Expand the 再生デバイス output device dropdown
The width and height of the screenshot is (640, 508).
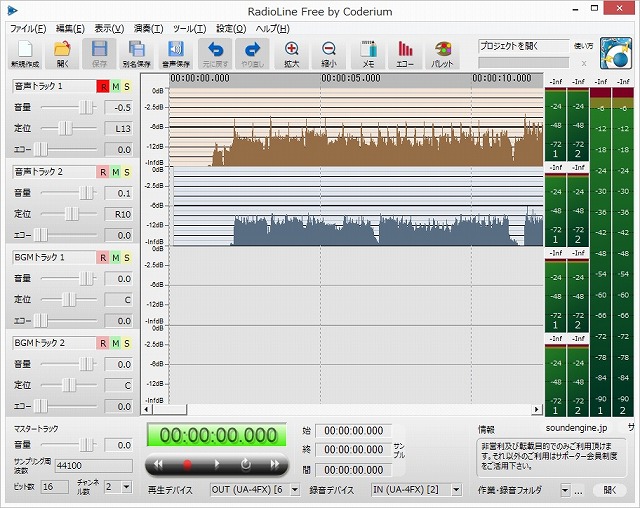click(295, 490)
